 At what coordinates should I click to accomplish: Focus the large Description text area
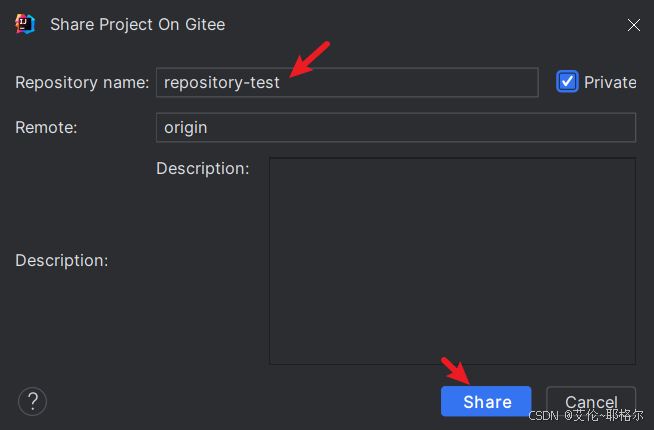coord(452,260)
